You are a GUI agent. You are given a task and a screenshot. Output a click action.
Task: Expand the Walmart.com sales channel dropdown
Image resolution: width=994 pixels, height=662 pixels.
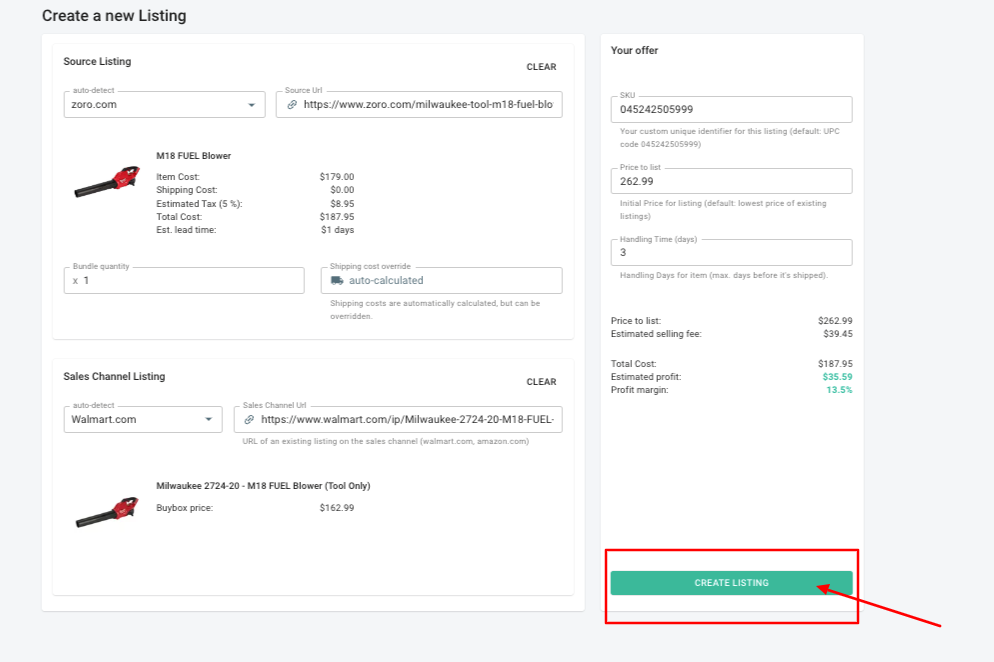coord(209,420)
